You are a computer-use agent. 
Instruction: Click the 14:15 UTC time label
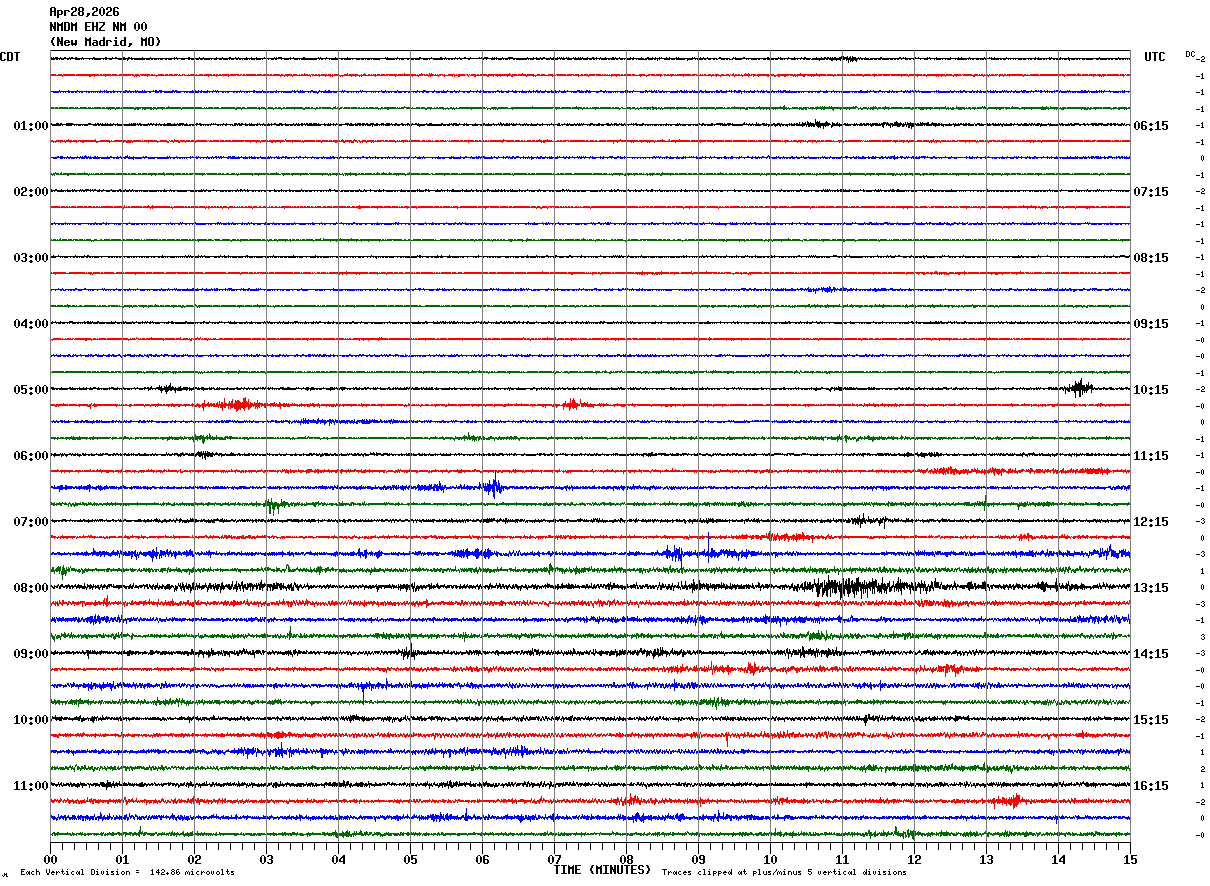coord(1151,654)
